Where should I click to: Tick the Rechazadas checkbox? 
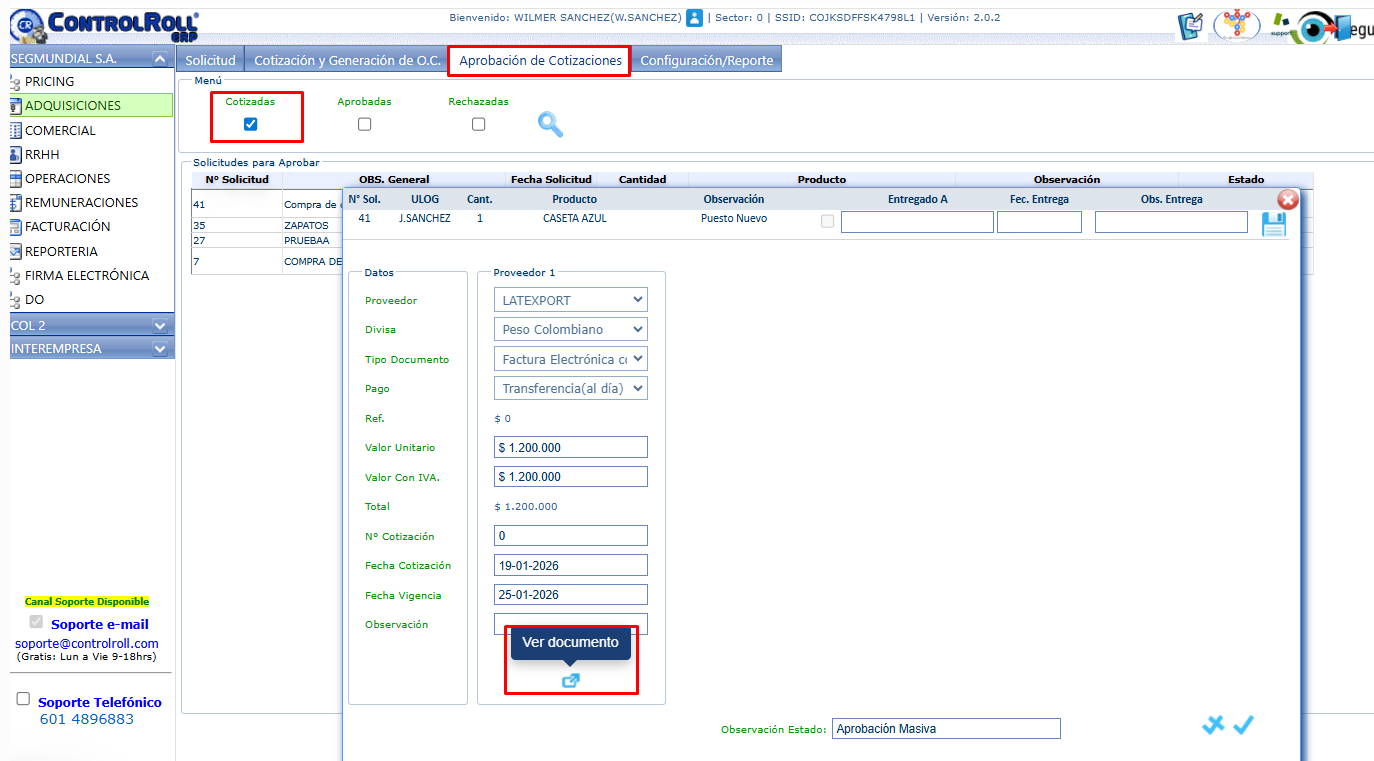pos(478,124)
